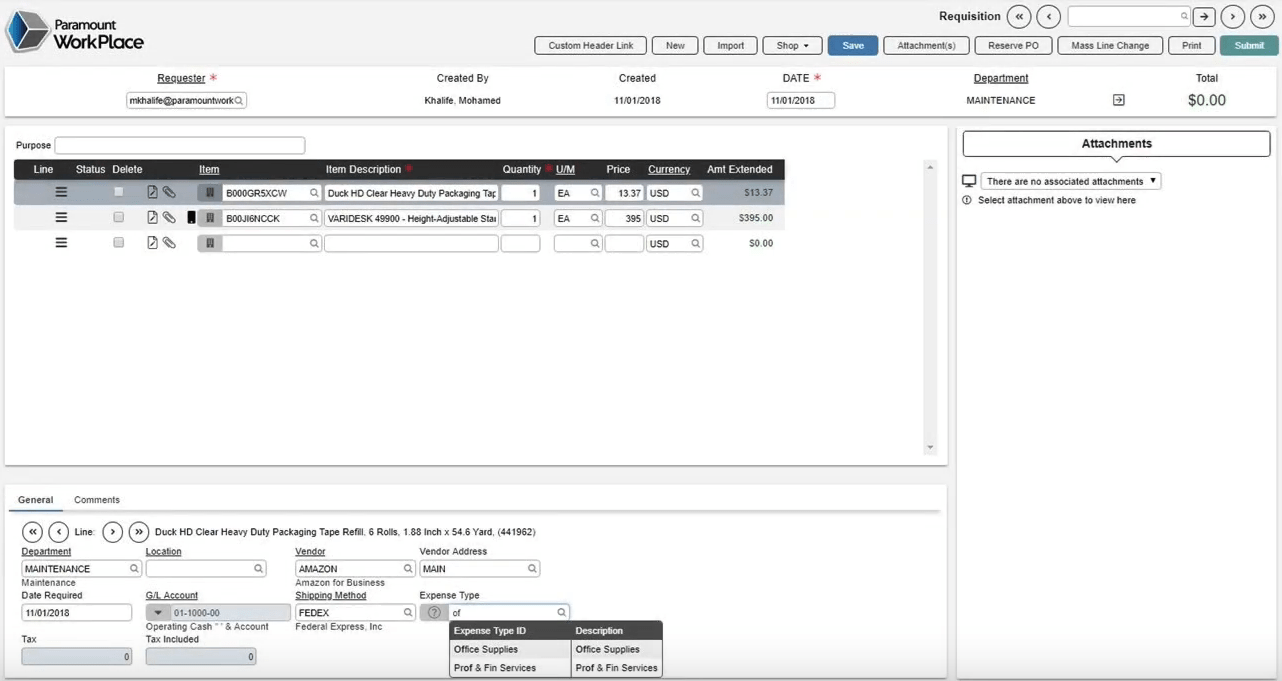Click the drag handle on first line
This screenshot has width=1282, height=681.
[x=61, y=192]
